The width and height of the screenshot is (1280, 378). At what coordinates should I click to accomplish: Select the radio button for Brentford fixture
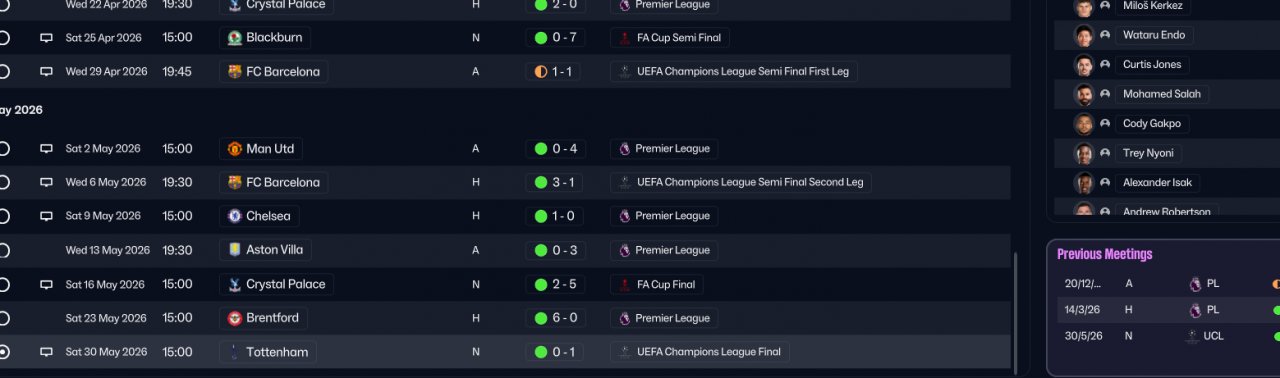pyautogui.click(x=3, y=318)
